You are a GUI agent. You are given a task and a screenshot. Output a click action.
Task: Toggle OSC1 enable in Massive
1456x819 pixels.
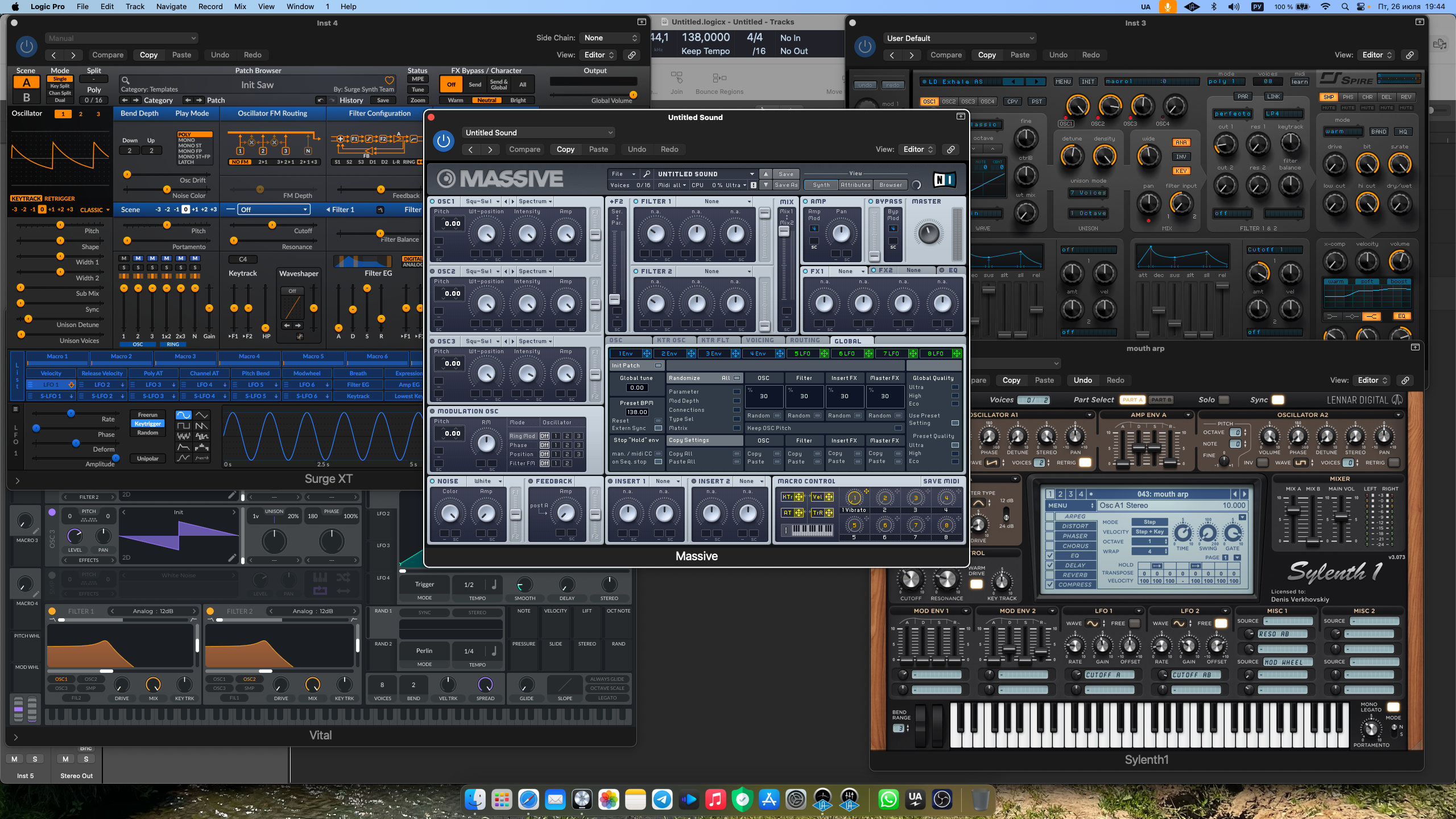point(433,201)
